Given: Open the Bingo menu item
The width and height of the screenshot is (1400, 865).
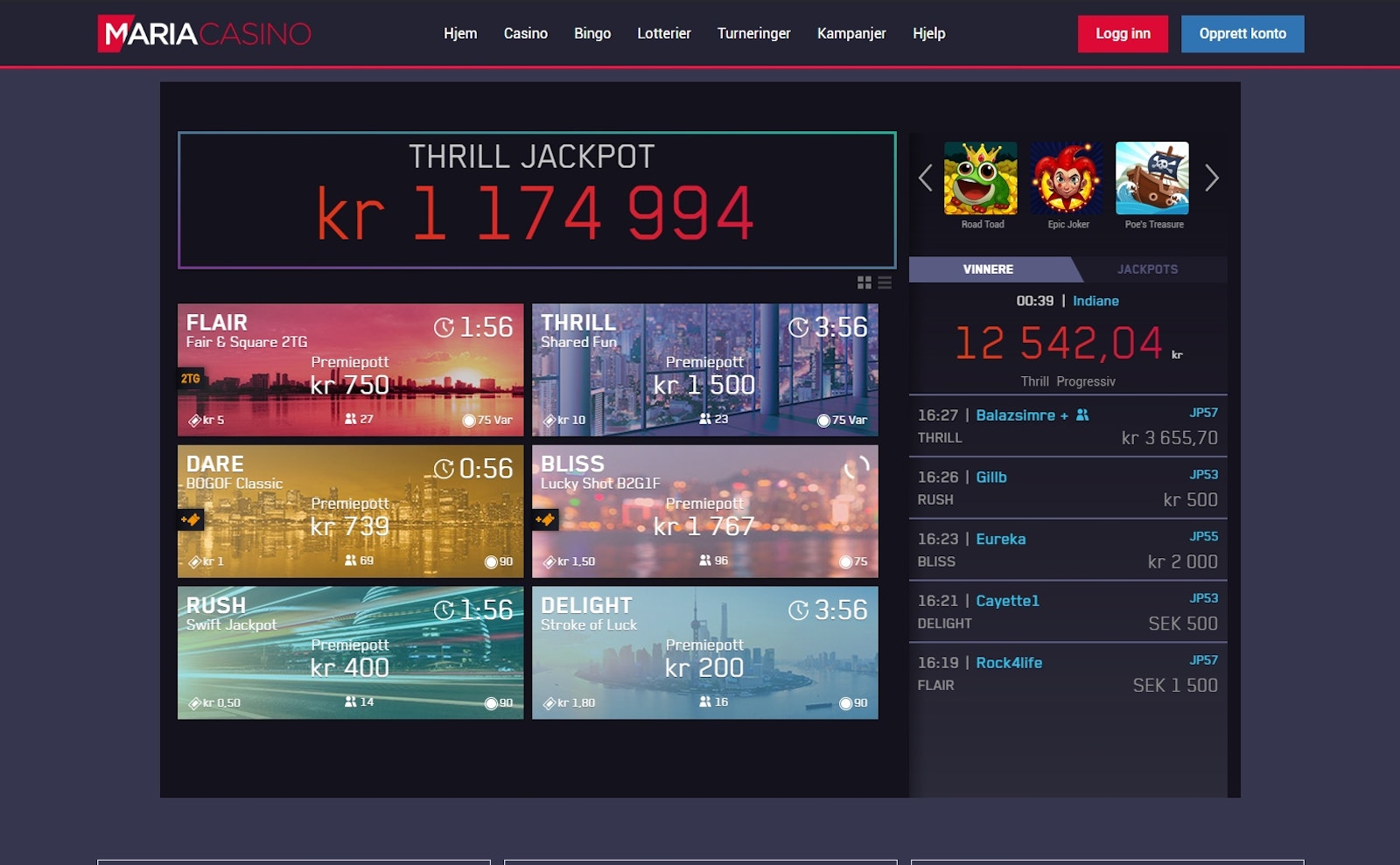Looking at the screenshot, I should point(592,34).
